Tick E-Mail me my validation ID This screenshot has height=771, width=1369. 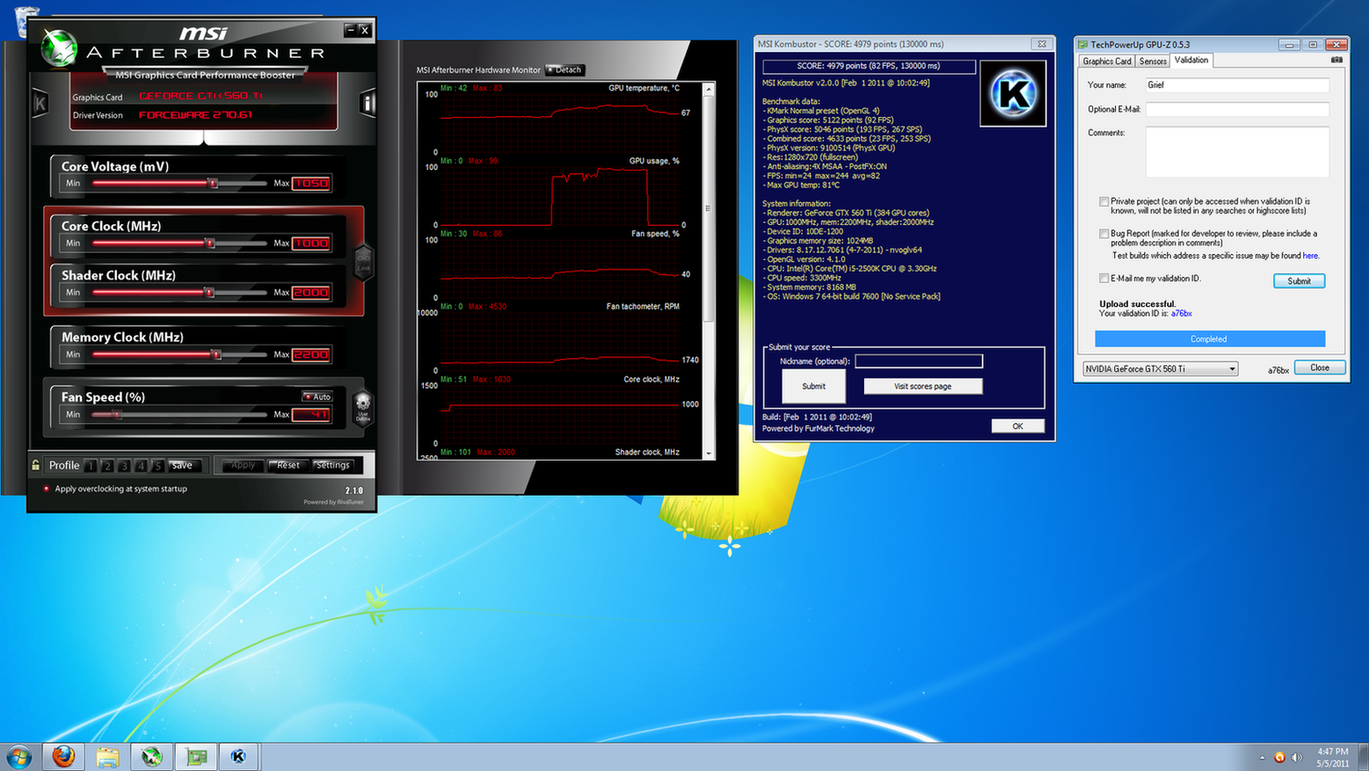[1104, 278]
